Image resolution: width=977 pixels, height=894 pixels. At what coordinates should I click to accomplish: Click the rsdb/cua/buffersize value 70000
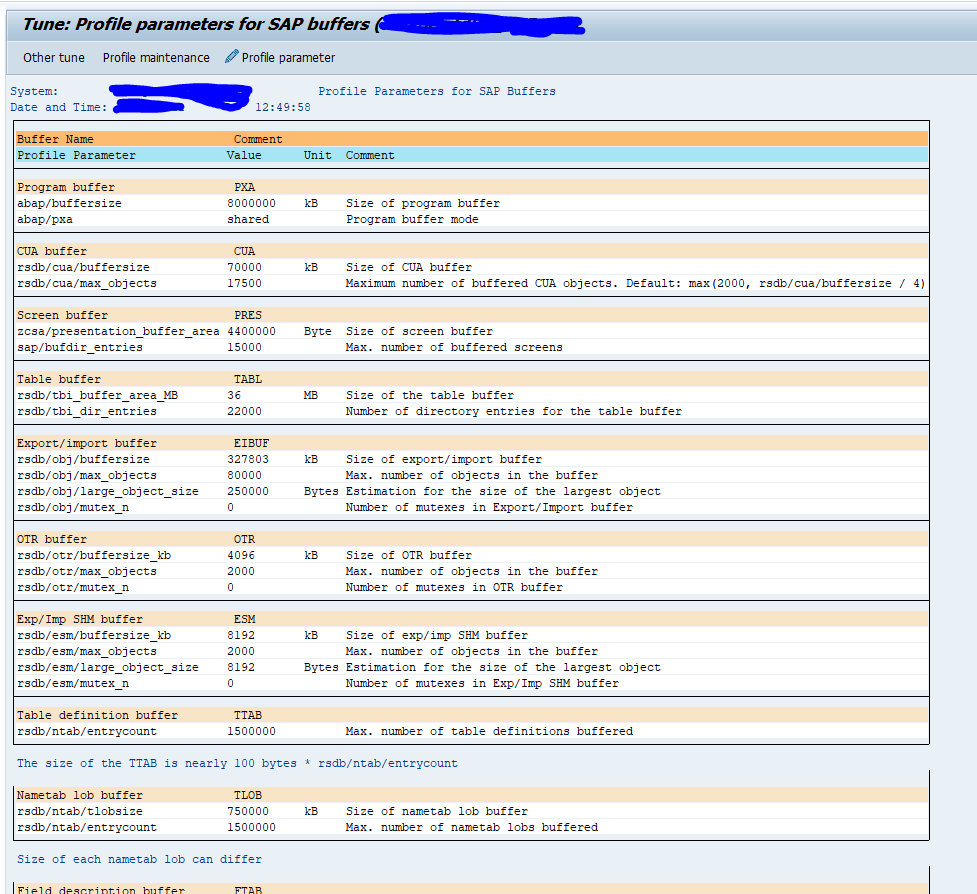tap(244, 267)
